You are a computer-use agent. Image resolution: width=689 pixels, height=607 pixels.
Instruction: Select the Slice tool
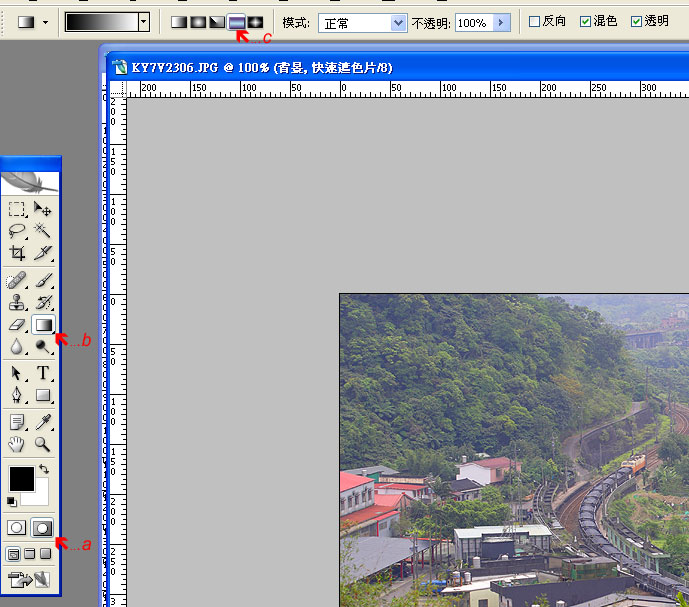(x=43, y=253)
